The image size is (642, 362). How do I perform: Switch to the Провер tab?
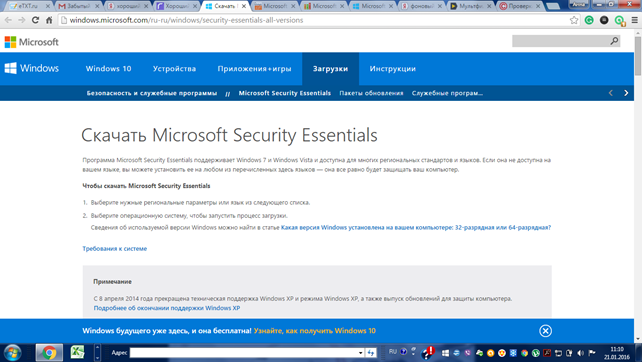pyautogui.click(x=520, y=6)
